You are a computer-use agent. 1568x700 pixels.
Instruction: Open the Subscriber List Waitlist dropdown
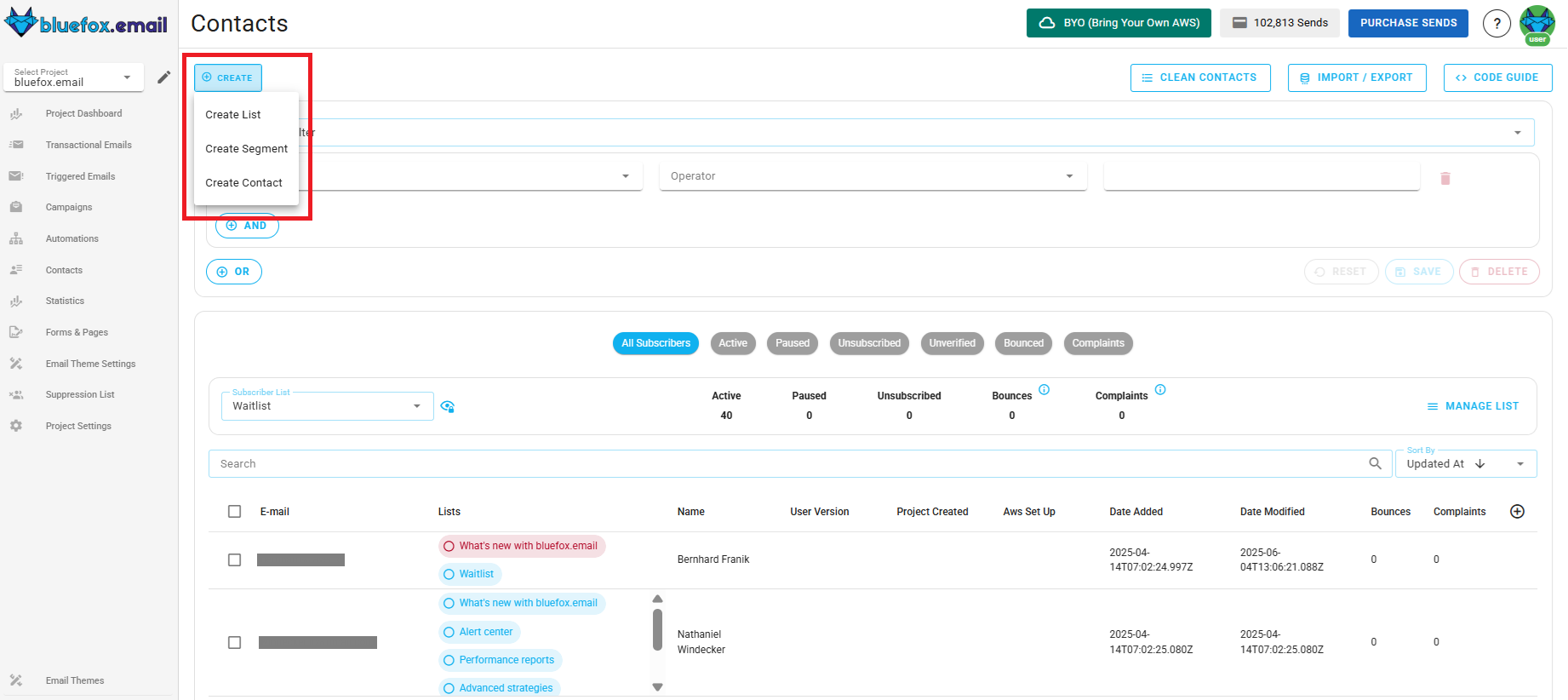[328, 406]
